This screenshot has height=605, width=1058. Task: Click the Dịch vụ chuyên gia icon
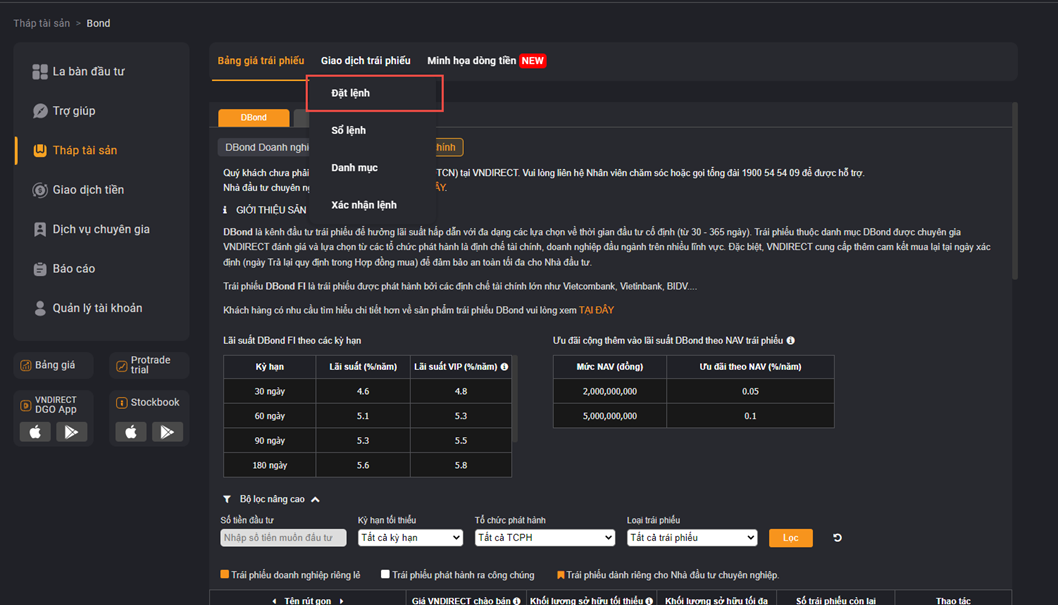tap(40, 229)
